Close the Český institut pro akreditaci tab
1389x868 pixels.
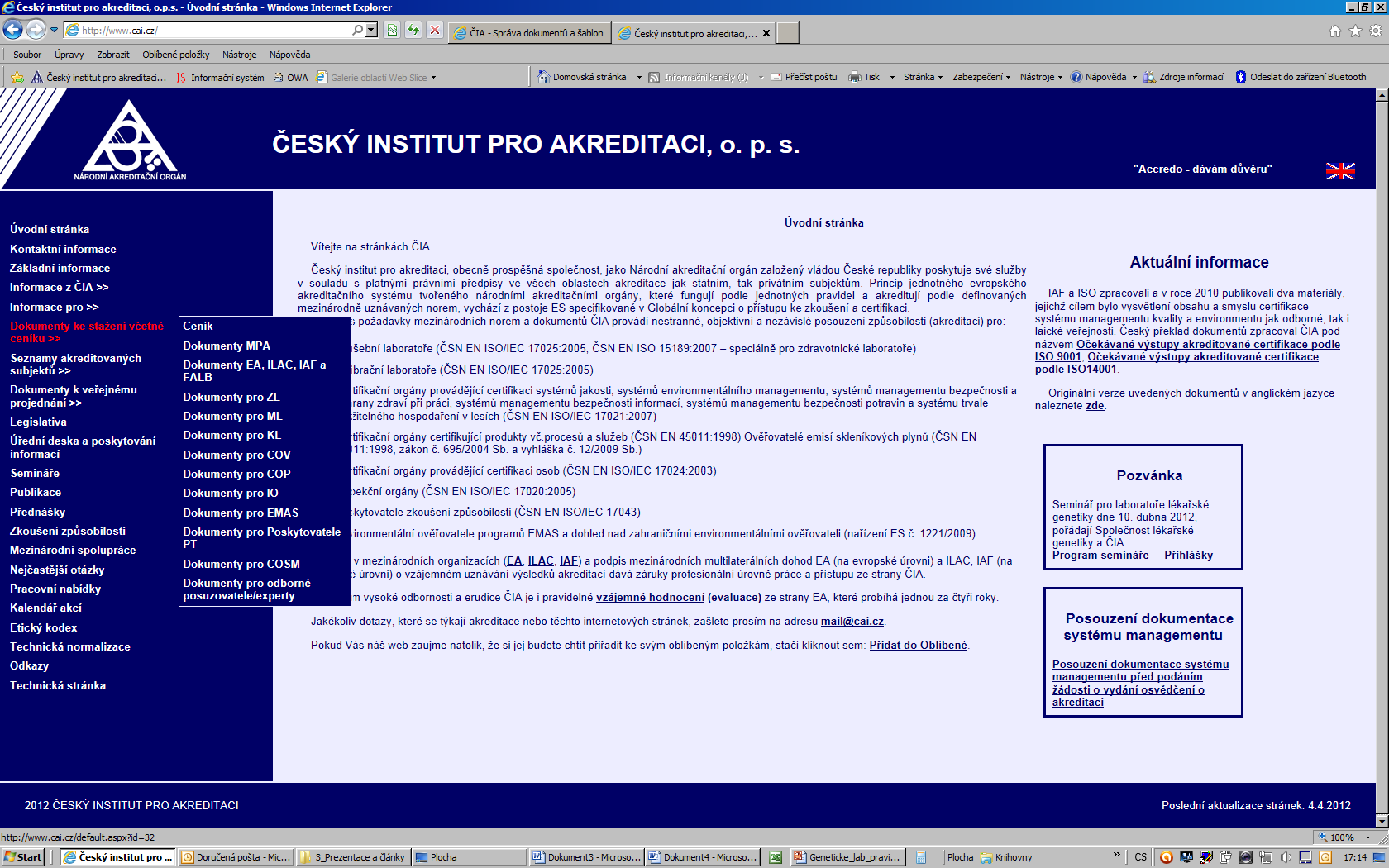click(x=766, y=34)
